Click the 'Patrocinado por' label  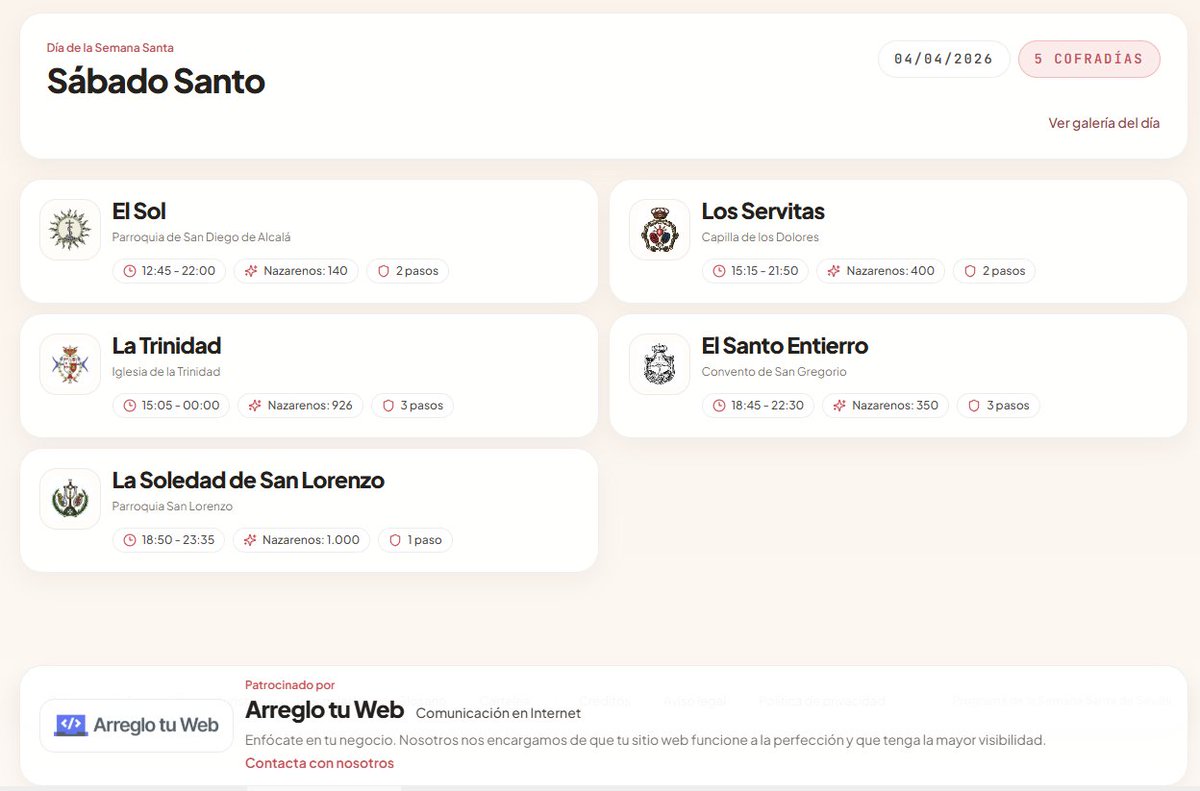(x=290, y=685)
